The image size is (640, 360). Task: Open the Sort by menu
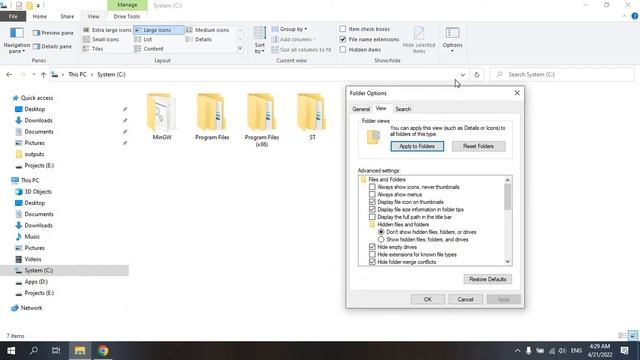(x=260, y=40)
